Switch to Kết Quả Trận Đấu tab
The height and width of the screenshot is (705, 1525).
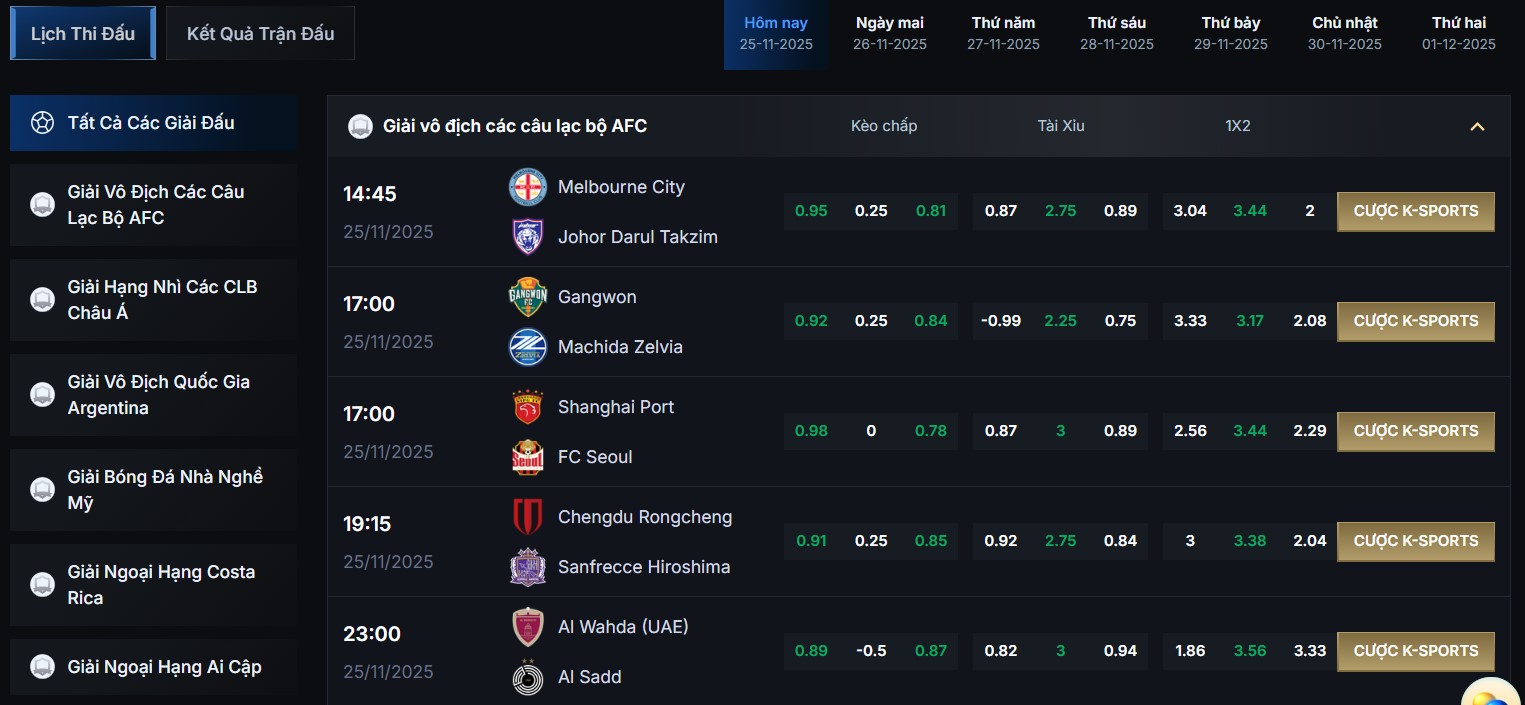260,33
